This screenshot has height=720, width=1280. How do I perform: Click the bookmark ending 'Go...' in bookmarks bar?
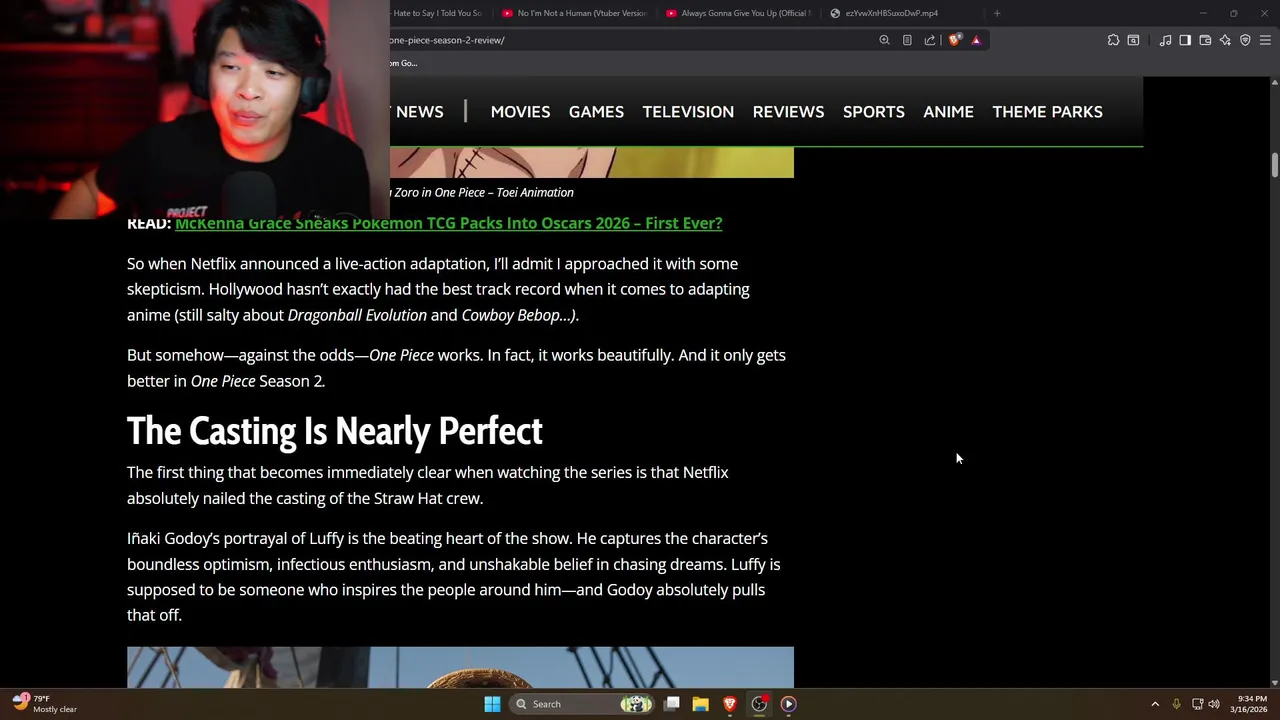(403, 63)
